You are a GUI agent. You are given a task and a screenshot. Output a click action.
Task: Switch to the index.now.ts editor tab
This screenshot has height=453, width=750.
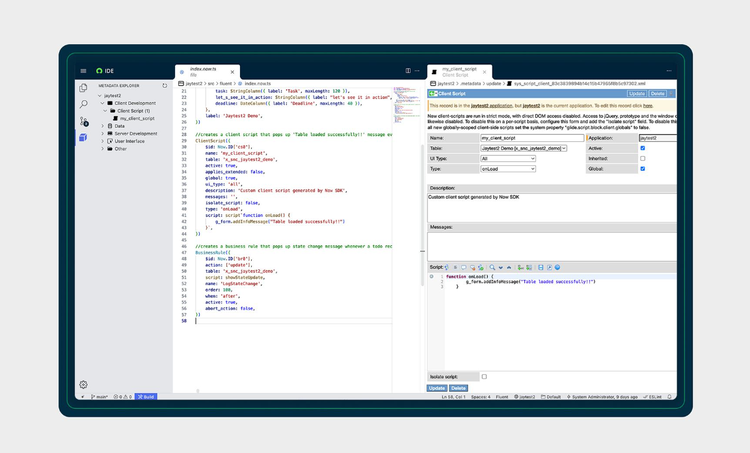pyautogui.click(x=203, y=70)
